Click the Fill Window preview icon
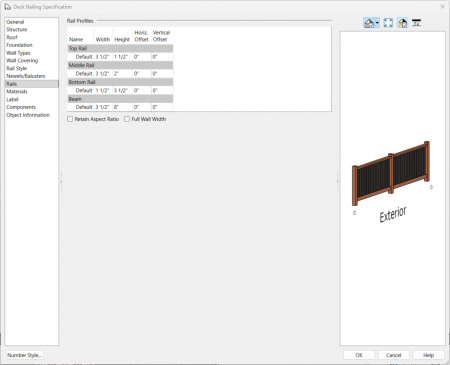The width and height of the screenshot is (450, 365). click(x=388, y=23)
